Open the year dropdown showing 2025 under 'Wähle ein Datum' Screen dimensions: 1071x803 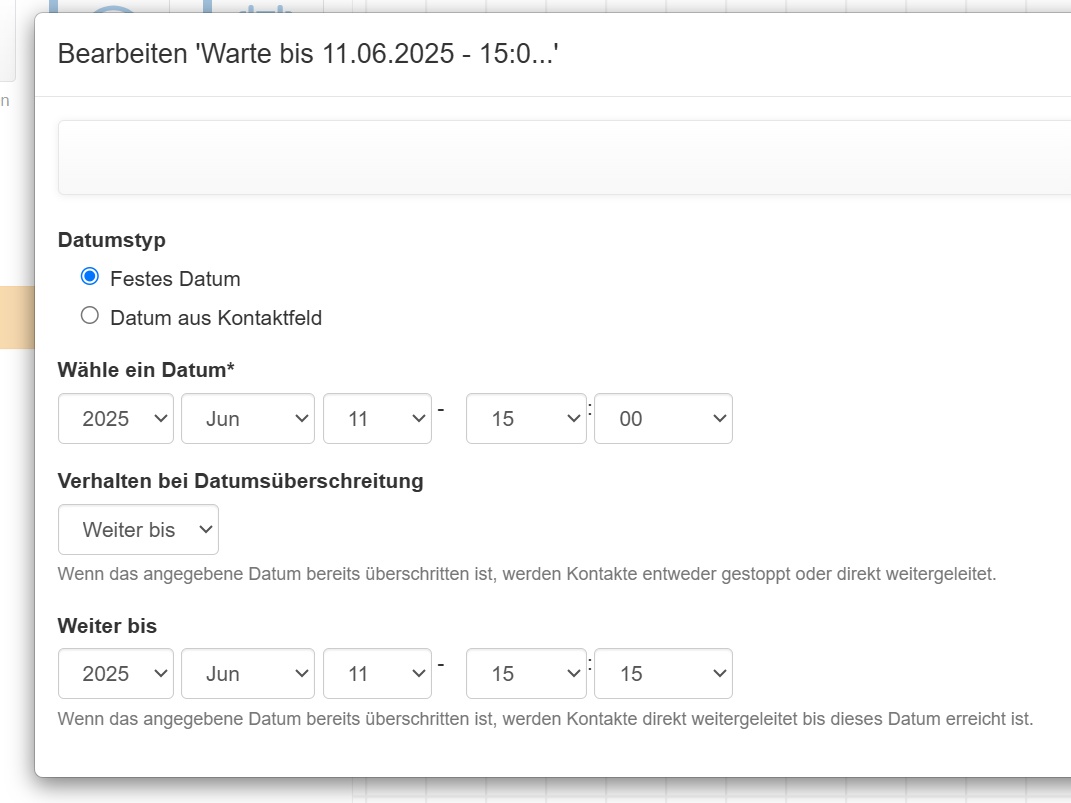pos(115,418)
